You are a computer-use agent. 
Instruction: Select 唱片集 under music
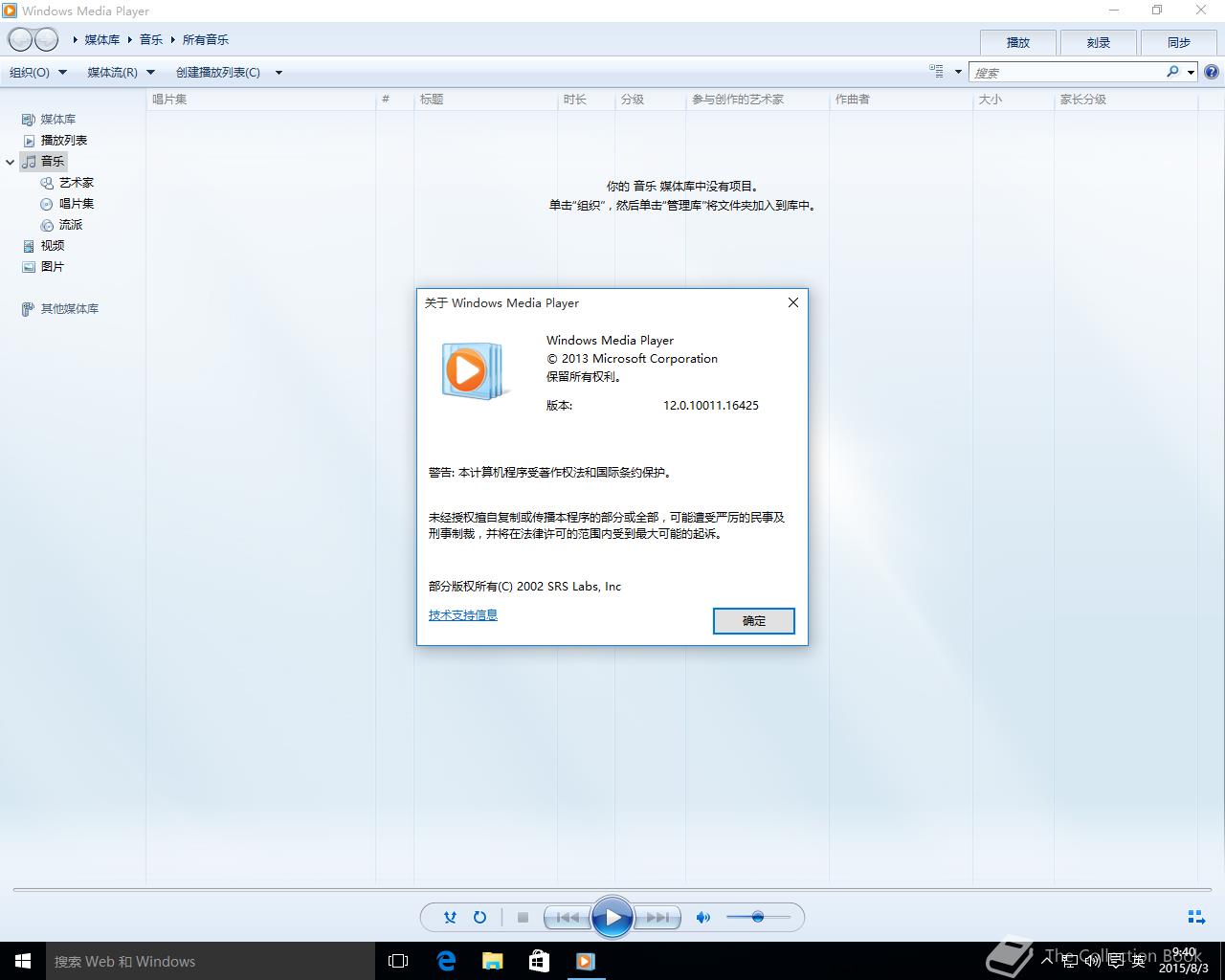pos(76,204)
